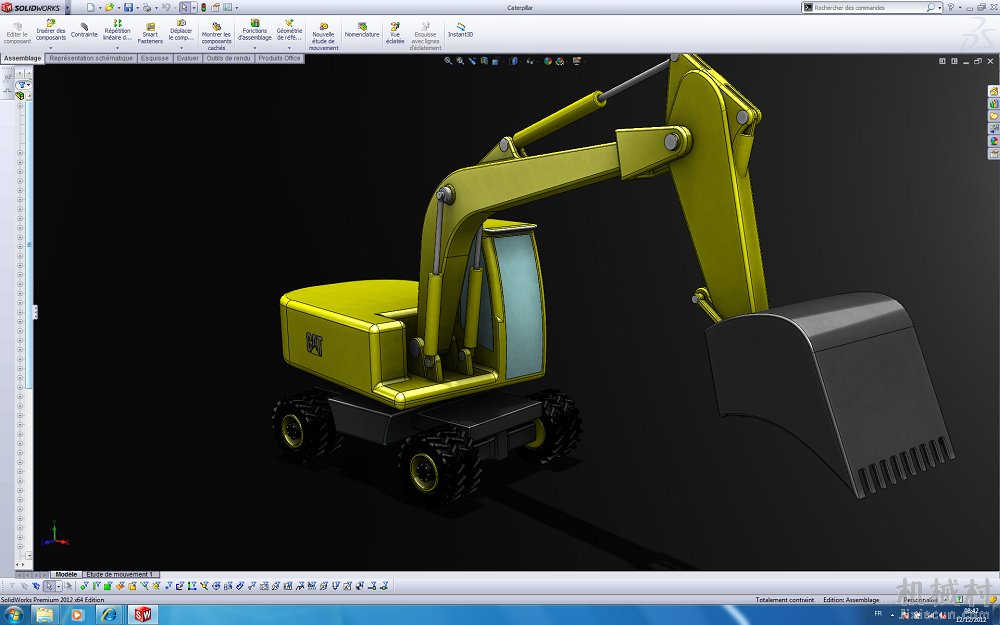
Task: Open the File Explorer task pane tab
Action: (994, 116)
